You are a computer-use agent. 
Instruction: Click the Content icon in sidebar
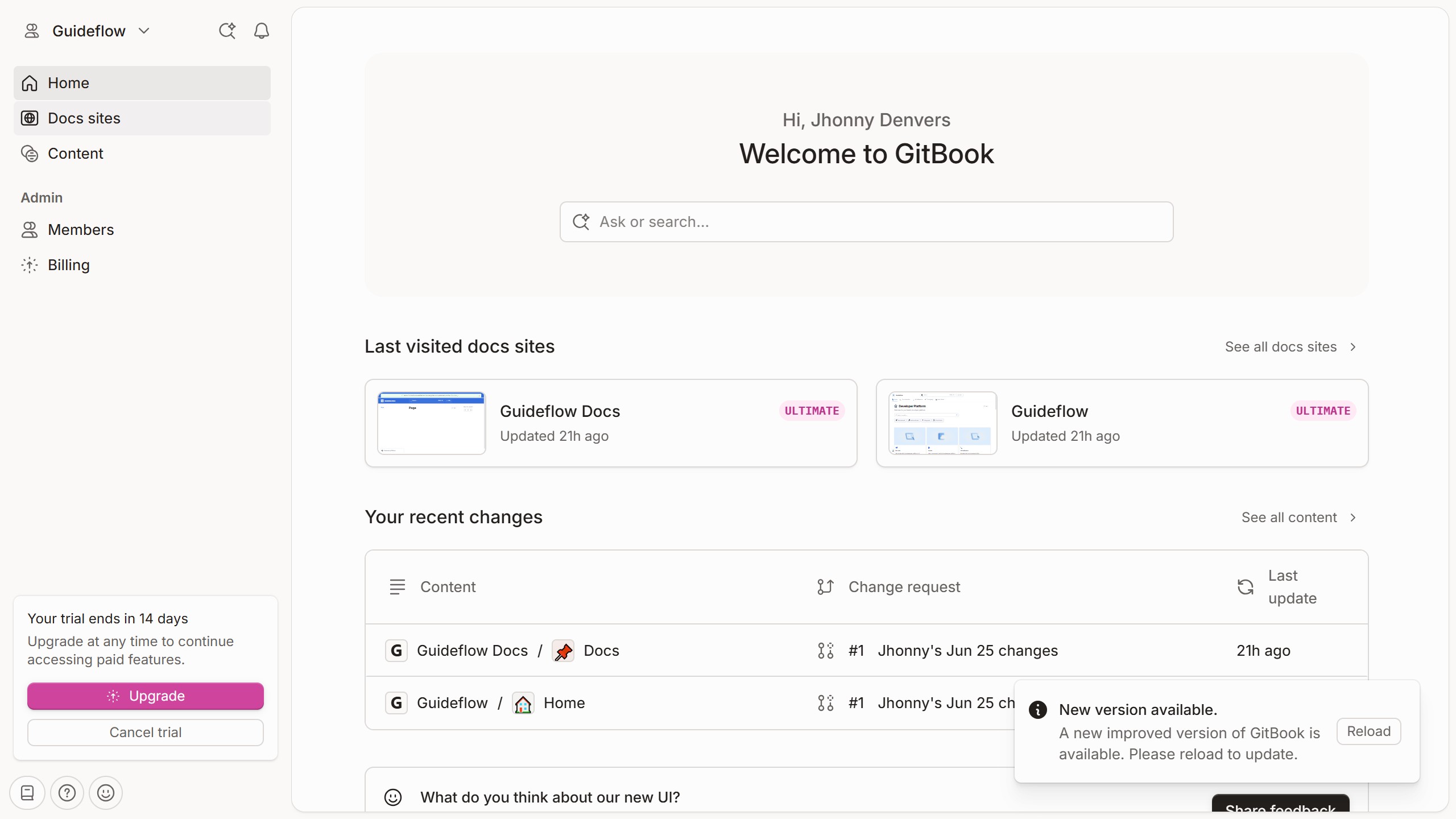(x=30, y=154)
